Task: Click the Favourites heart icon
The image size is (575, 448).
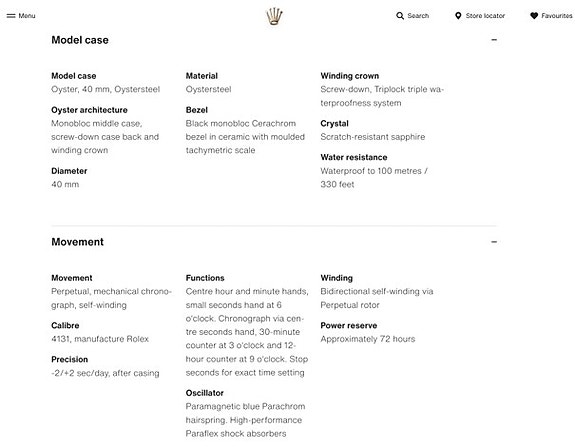Action: click(534, 16)
